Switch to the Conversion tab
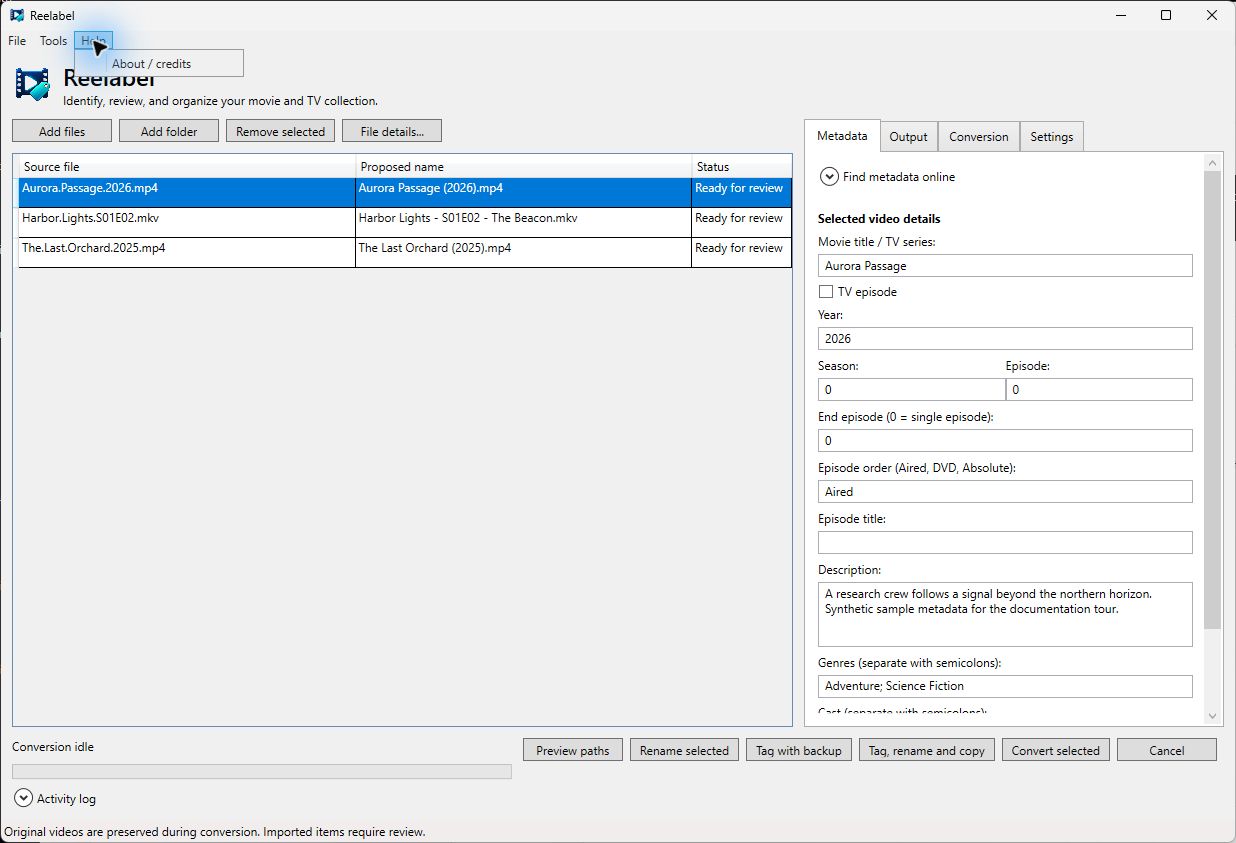Viewport: 1236px width, 843px height. pos(978,137)
